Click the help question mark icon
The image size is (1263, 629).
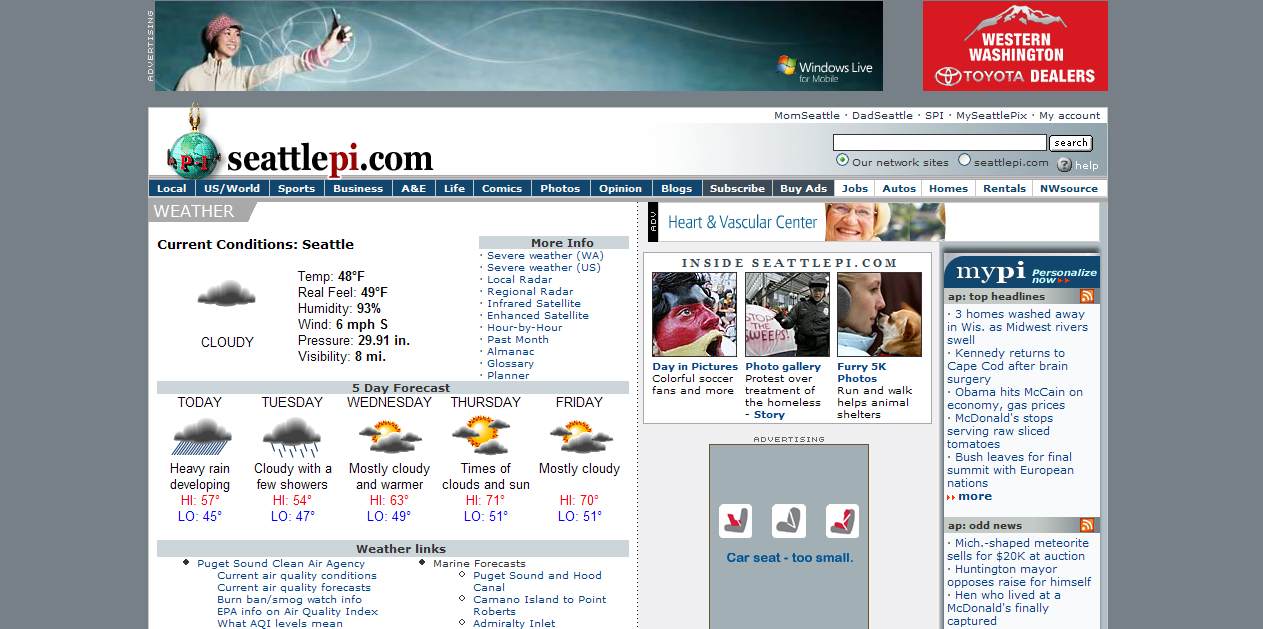pos(1064,165)
